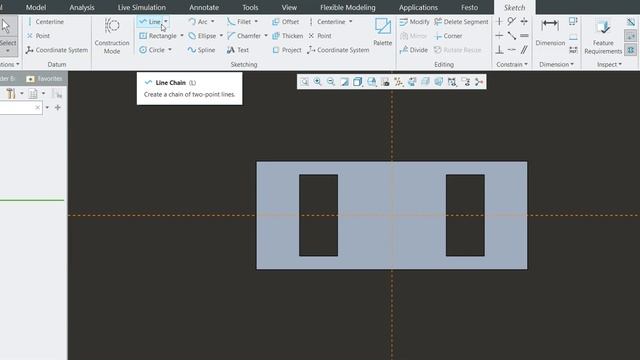The height and width of the screenshot is (360, 640).
Task: Apply the parallel constraint
Action: 524,50
